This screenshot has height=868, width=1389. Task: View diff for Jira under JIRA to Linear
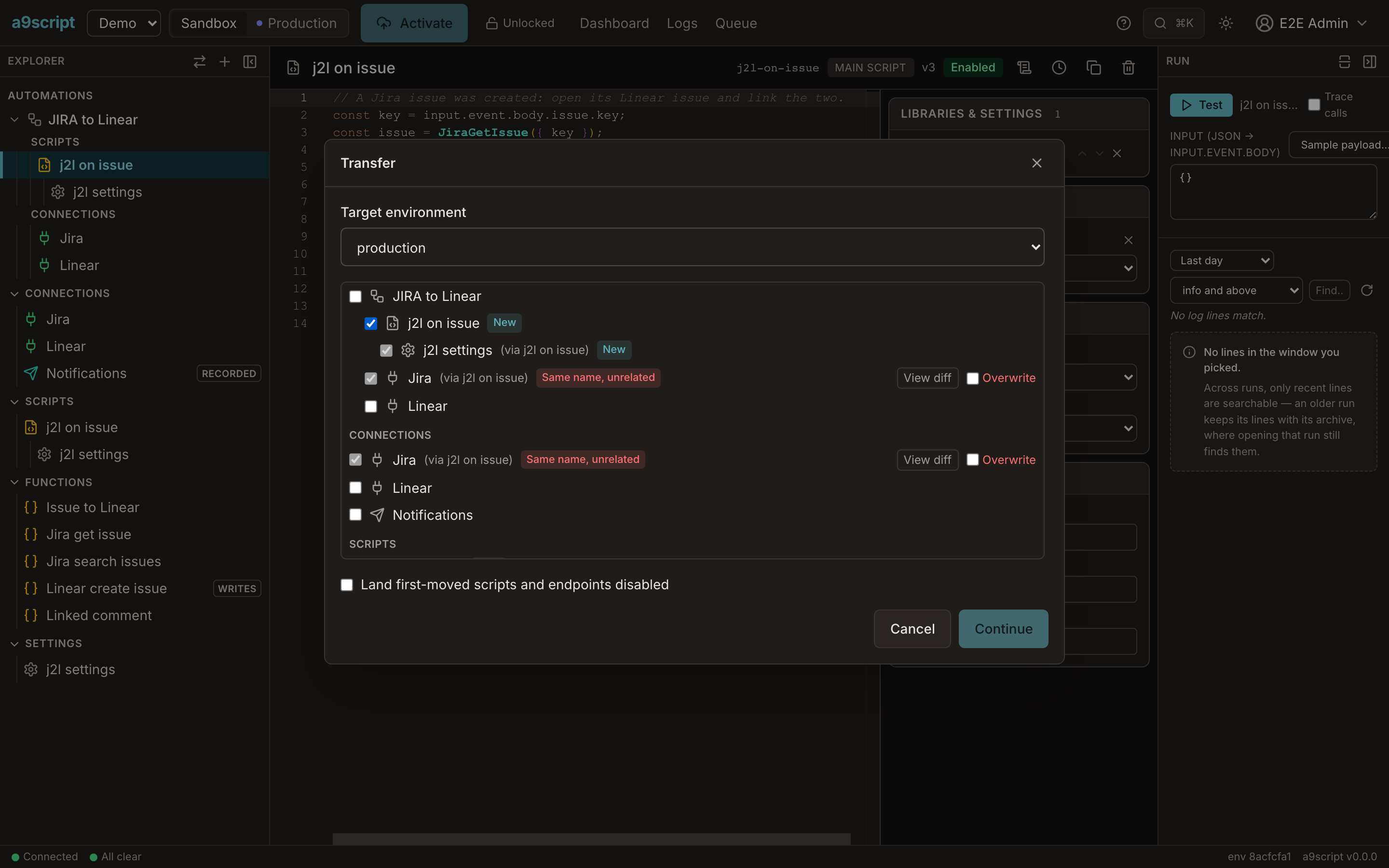[x=927, y=379]
